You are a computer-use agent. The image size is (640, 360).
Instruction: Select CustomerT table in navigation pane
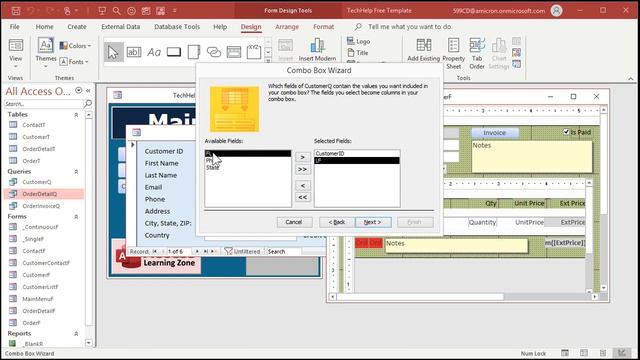tap(36, 137)
